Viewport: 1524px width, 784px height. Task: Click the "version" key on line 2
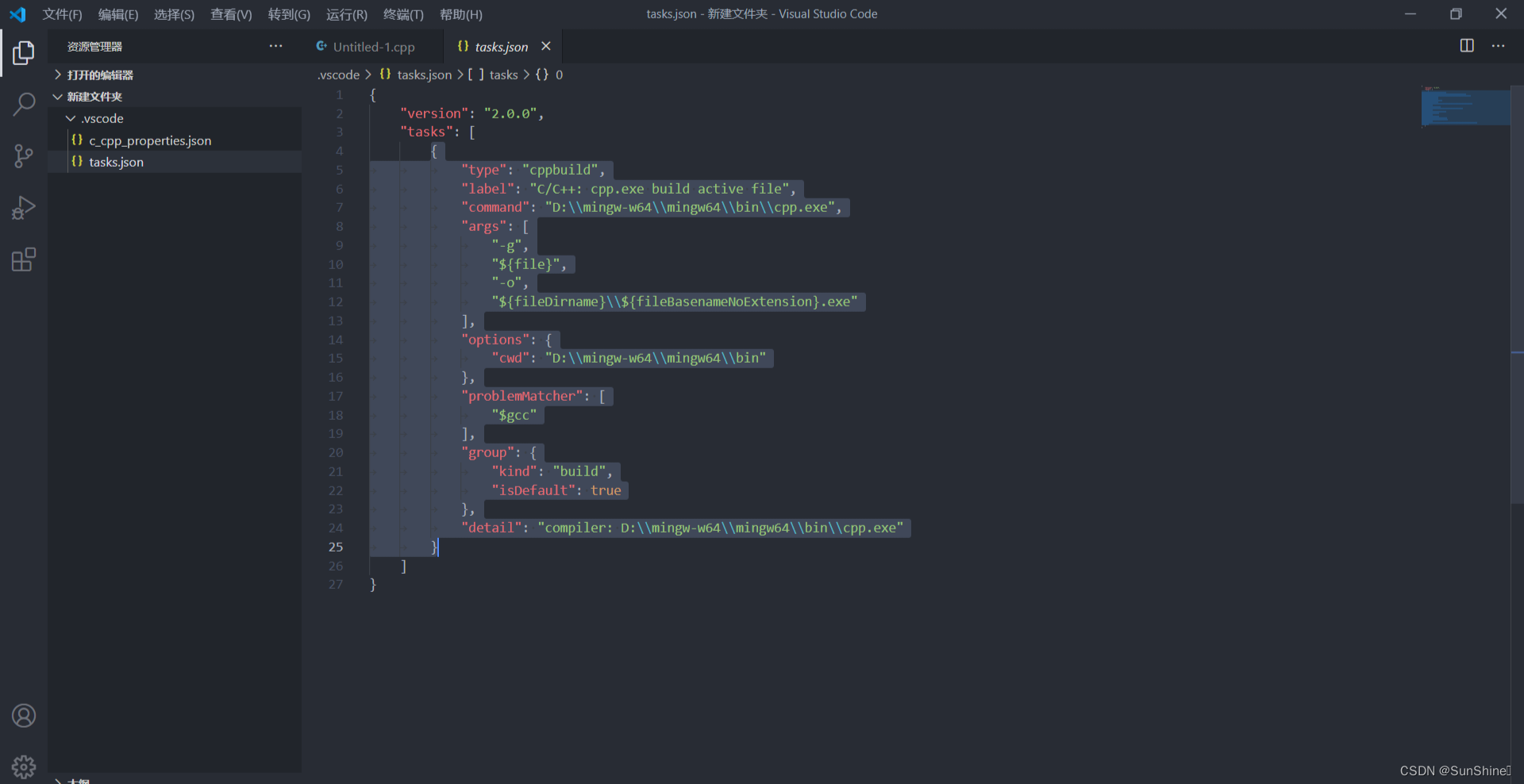[x=433, y=113]
